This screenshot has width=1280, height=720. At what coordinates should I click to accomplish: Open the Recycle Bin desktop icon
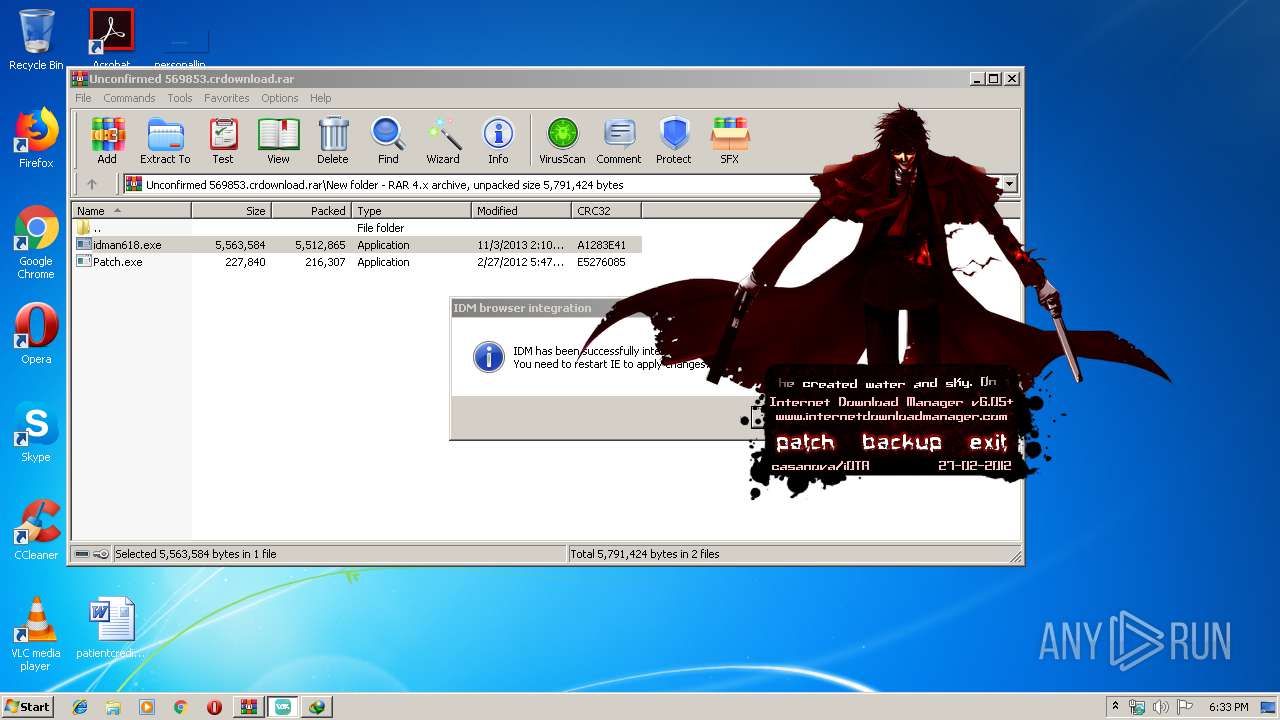click(36, 40)
